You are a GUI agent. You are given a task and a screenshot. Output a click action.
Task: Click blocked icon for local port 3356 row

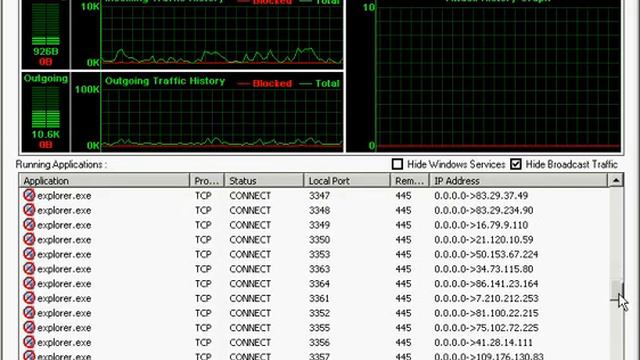pos(29,342)
